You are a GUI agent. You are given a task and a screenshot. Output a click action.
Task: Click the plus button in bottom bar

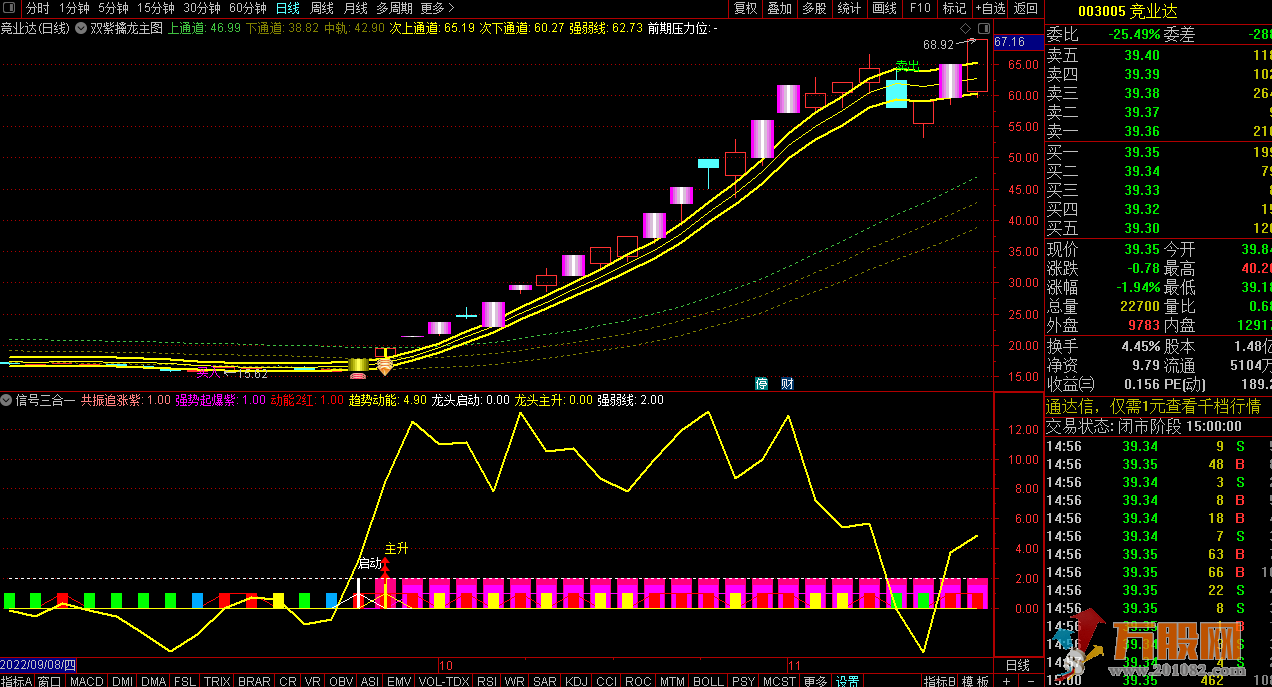tap(1006, 681)
